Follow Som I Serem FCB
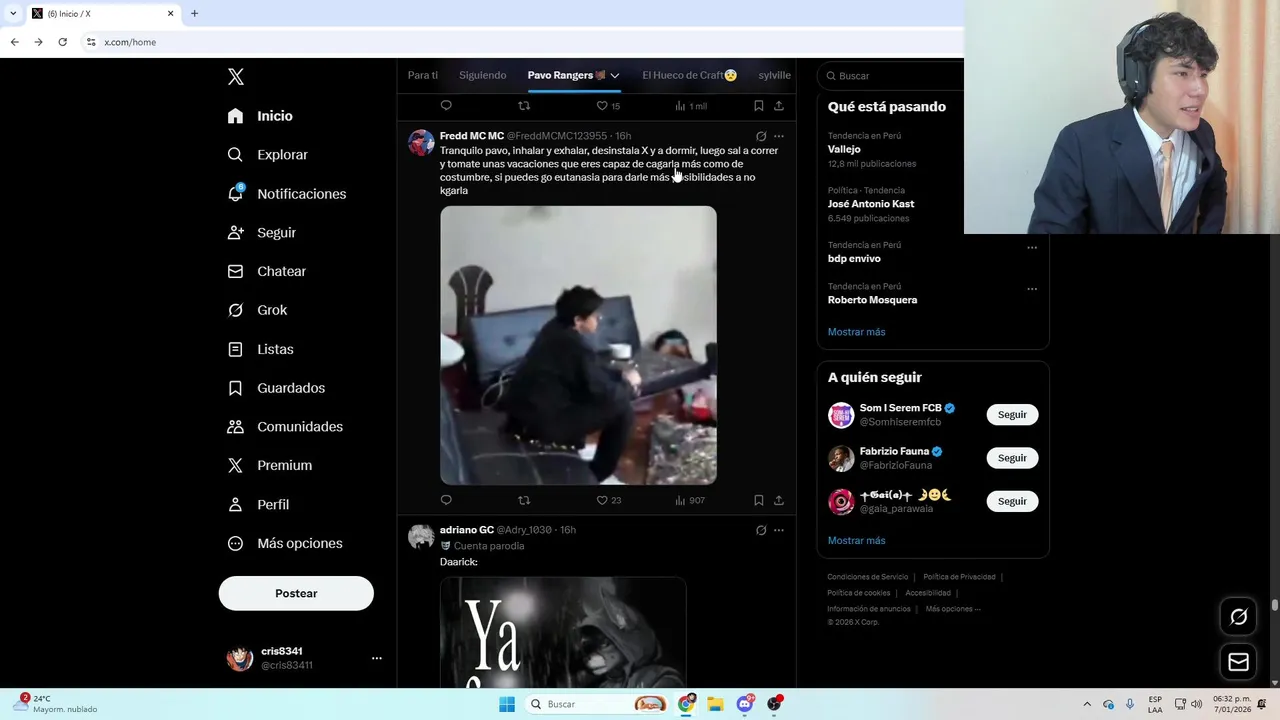1280x720 pixels. tap(1012, 415)
